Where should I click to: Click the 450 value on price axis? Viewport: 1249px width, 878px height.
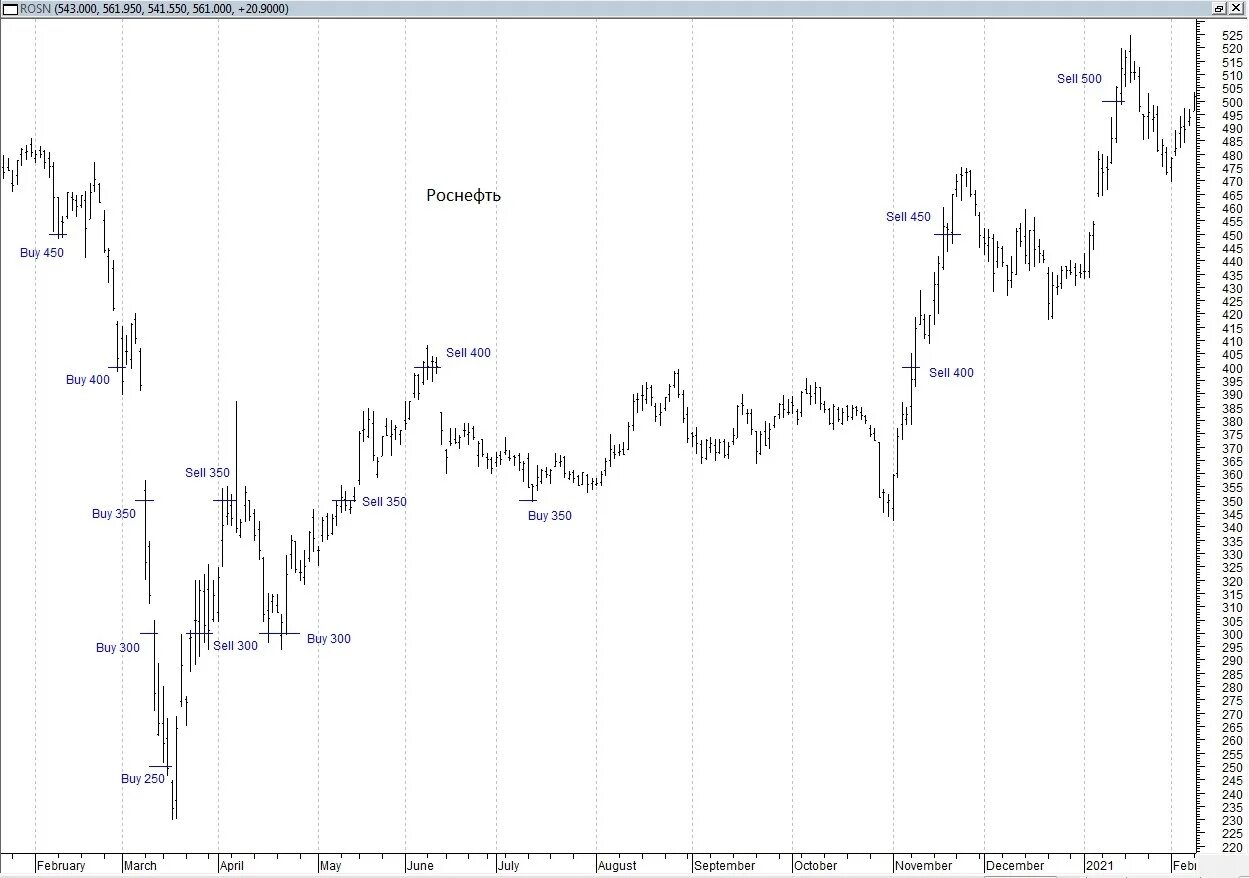click(1232, 235)
